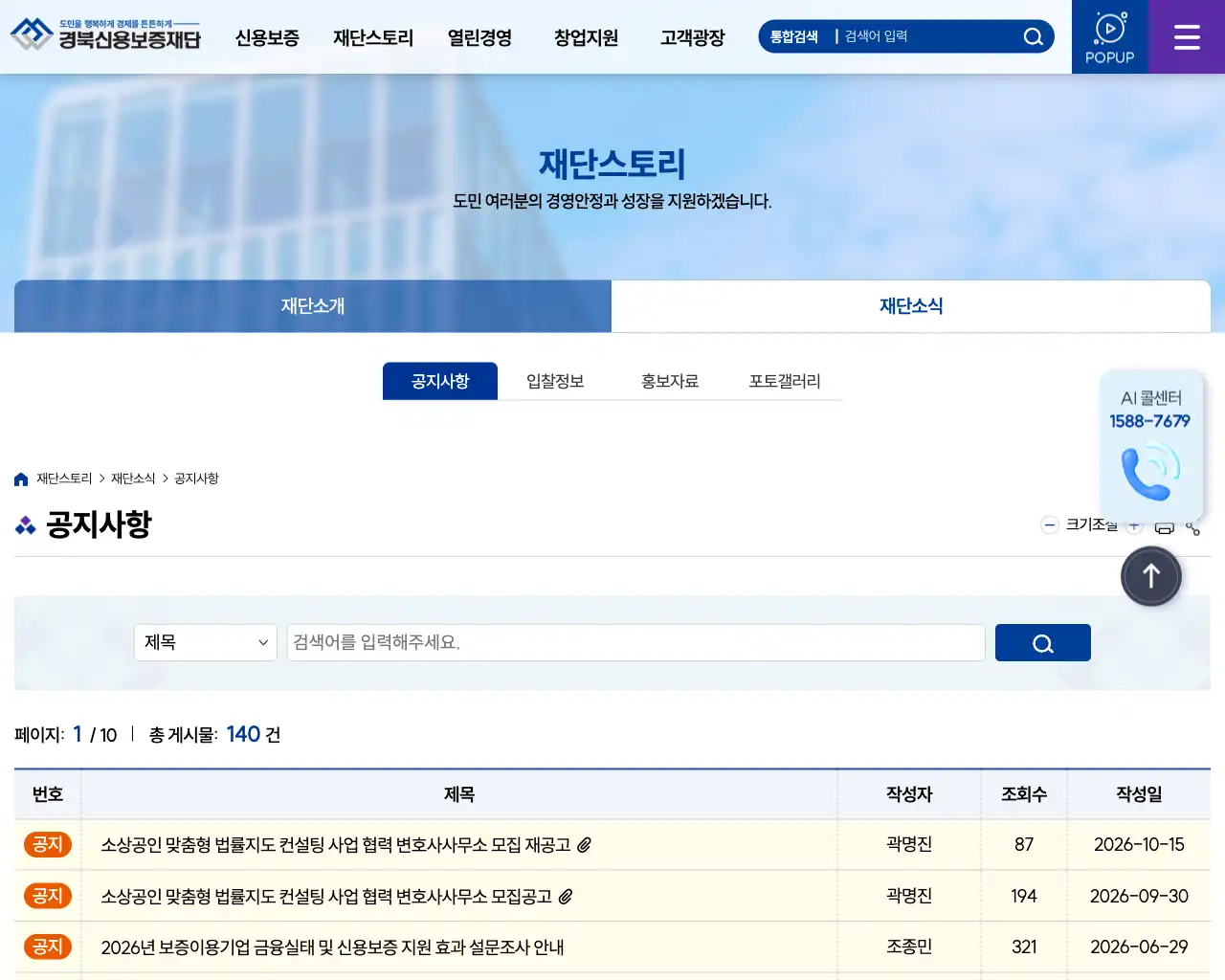This screenshot has width=1225, height=980.
Task: Click the AI 콜센터 phone icon
Action: 1150,471
